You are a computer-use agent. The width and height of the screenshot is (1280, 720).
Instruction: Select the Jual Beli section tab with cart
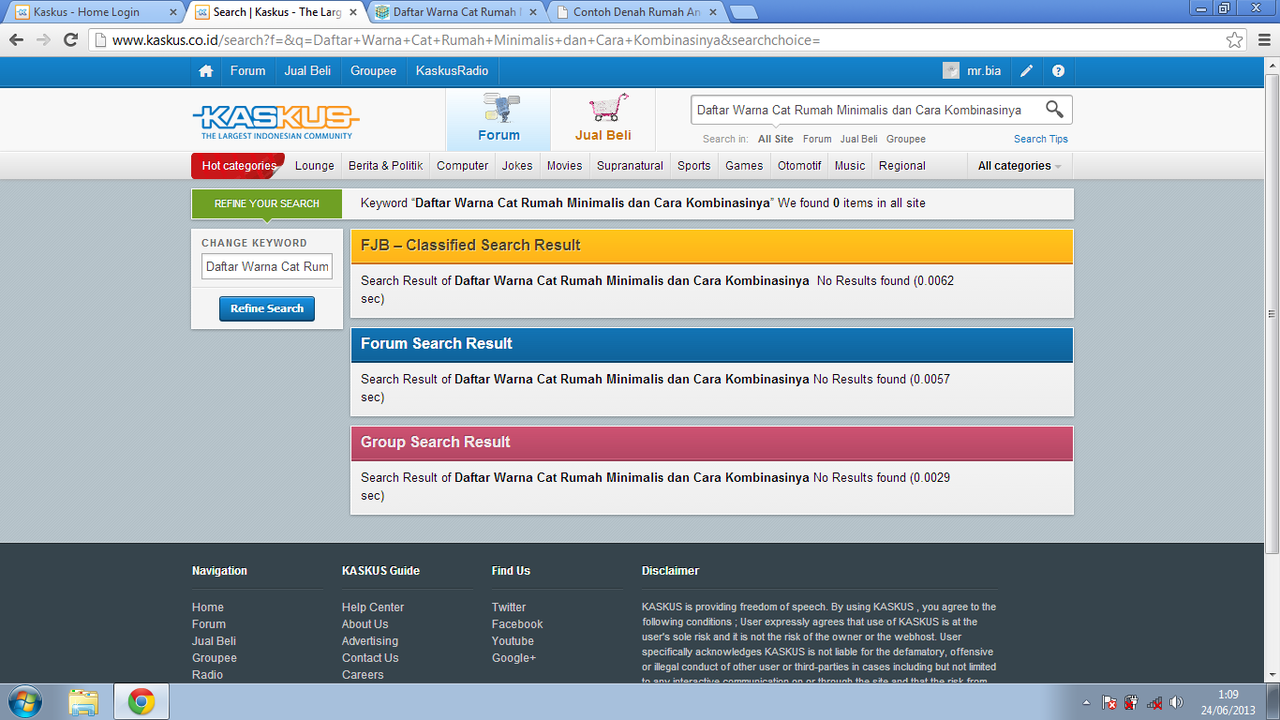pos(603,119)
